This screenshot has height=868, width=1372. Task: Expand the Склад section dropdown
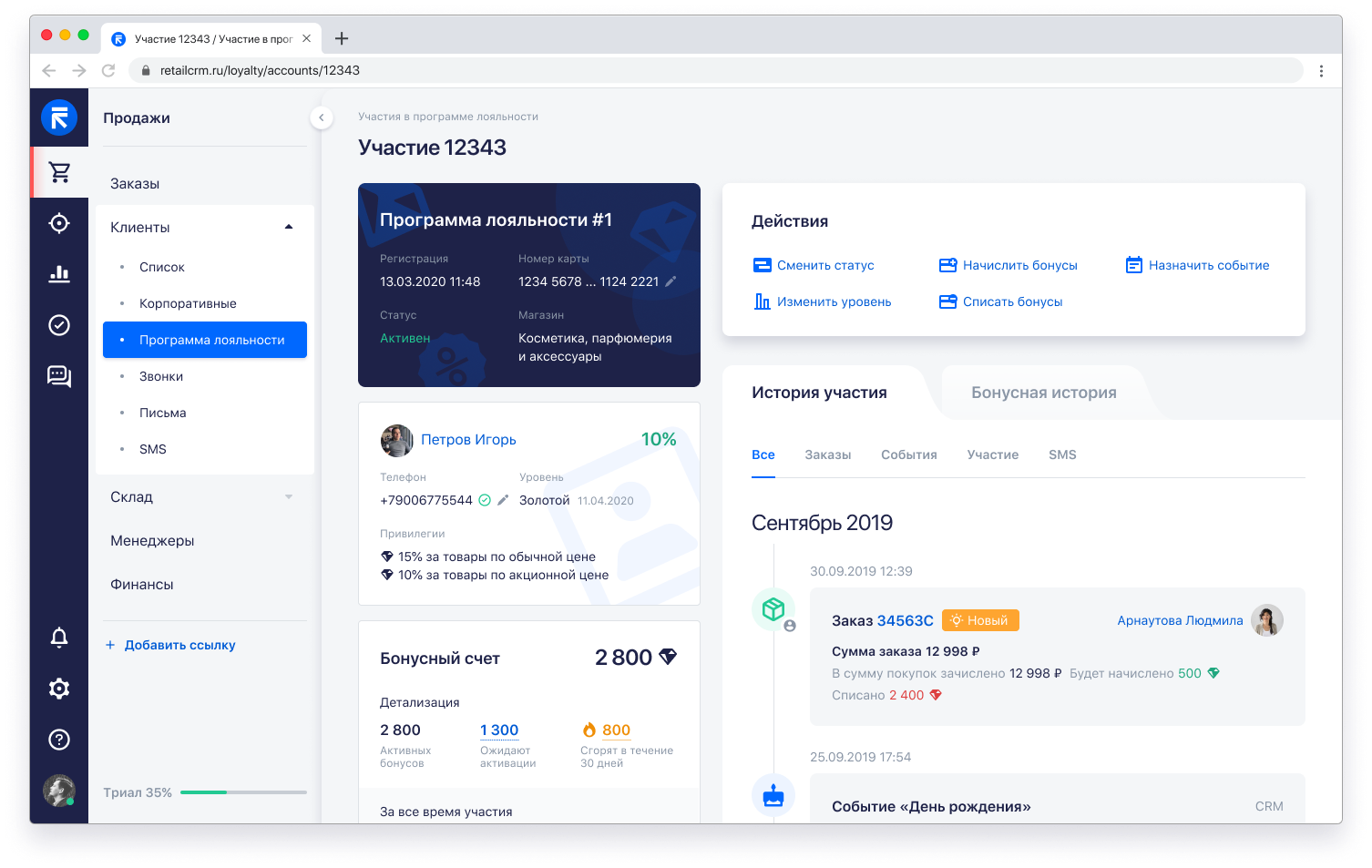click(289, 496)
